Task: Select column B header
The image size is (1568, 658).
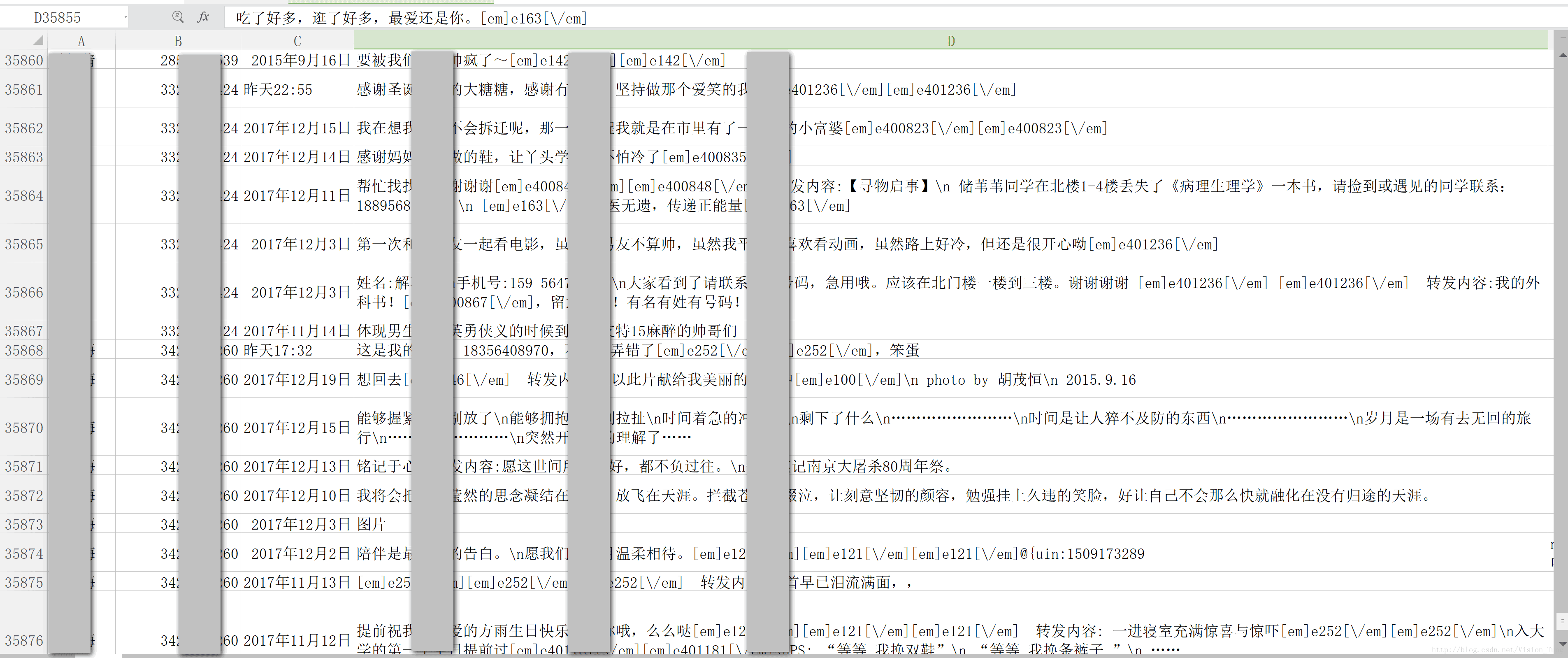Action: (178, 41)
